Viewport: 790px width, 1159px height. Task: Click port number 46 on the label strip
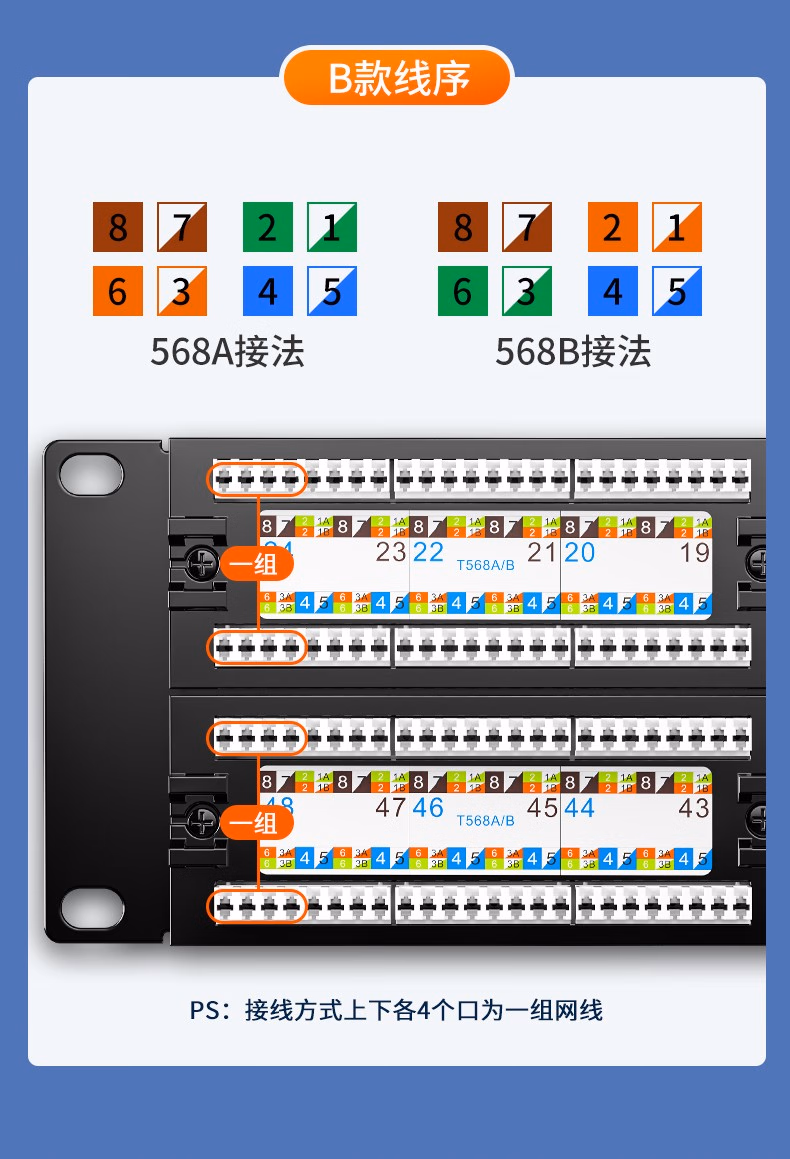coord(428,808)
